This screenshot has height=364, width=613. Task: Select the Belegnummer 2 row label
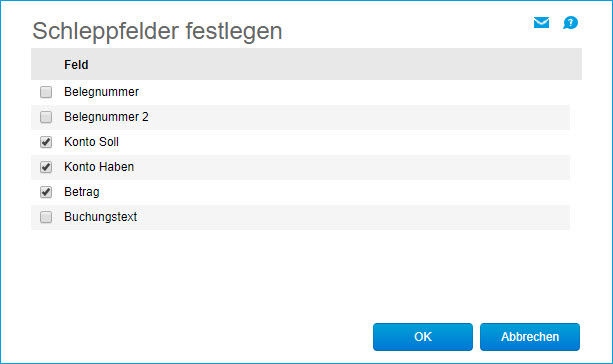[x=106, y=117]
